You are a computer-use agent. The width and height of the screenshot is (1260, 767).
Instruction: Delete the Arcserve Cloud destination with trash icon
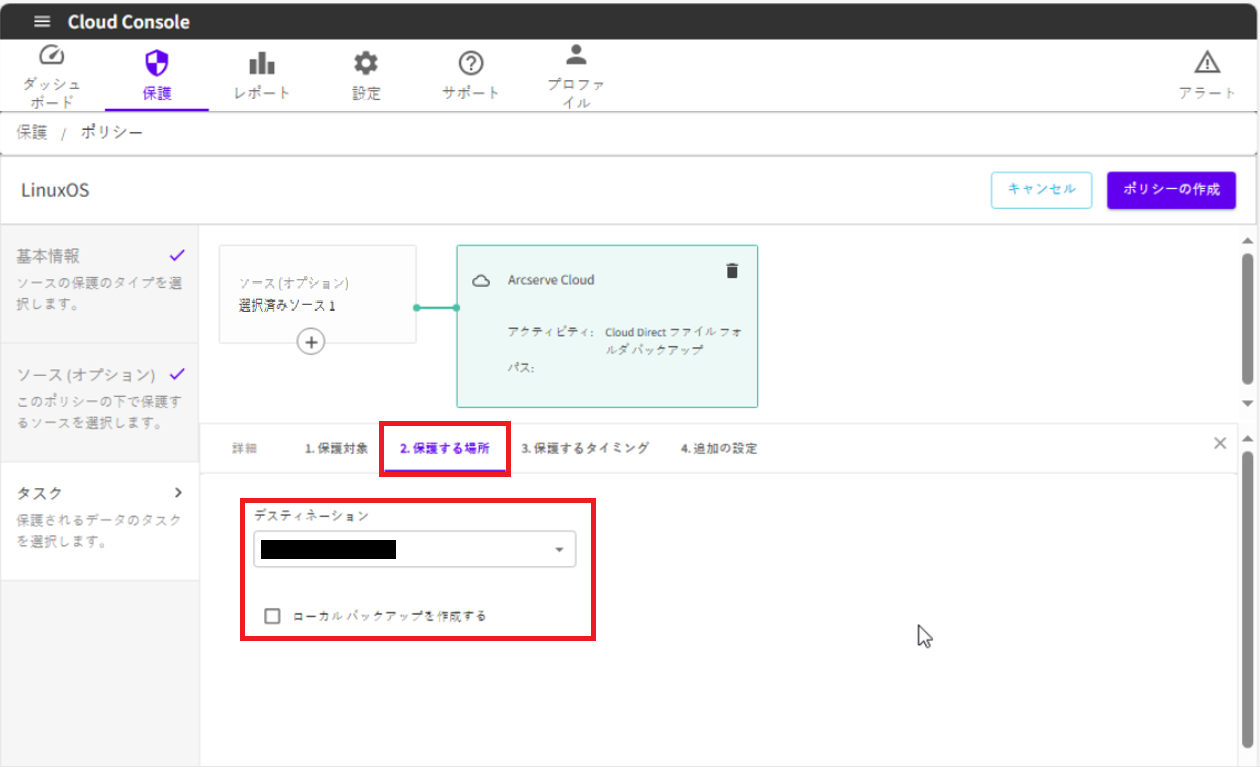[x=732, y=271]
